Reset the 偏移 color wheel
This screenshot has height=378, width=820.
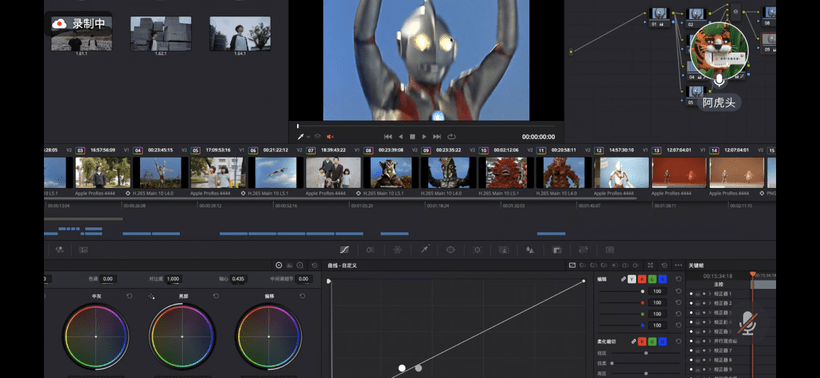[x=302, y=296]
